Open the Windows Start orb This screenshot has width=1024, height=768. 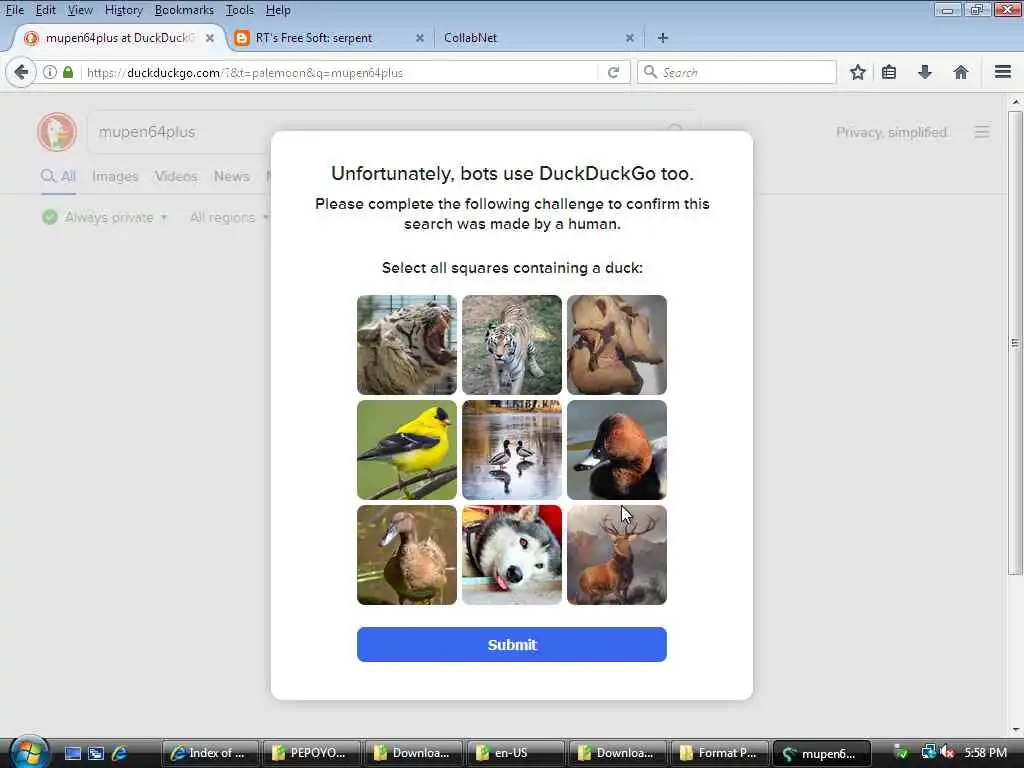(x=28, y=752)
